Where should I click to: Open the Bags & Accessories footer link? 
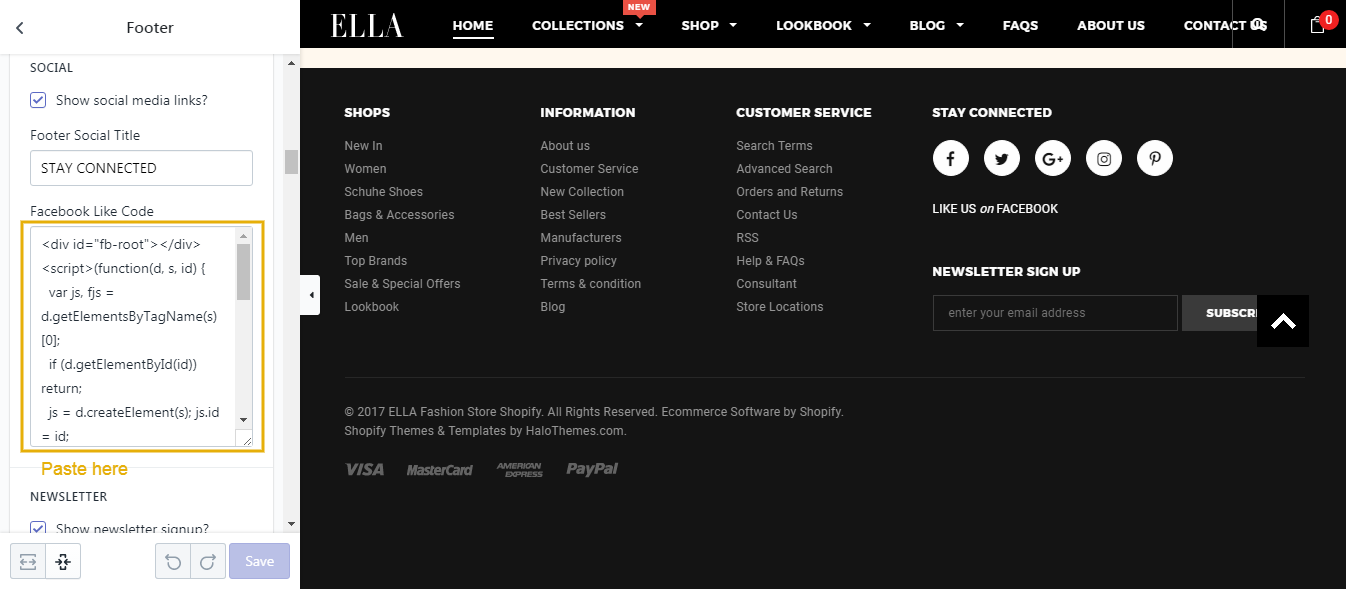(x=399, y=215)
